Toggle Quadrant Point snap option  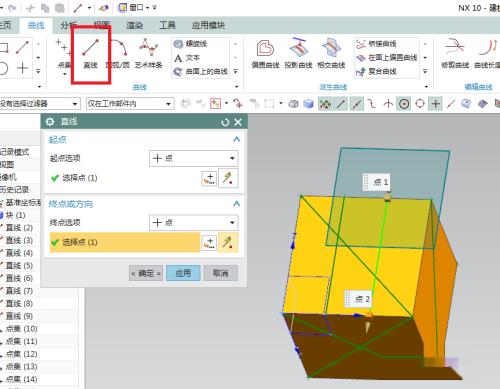pos(420,104)
